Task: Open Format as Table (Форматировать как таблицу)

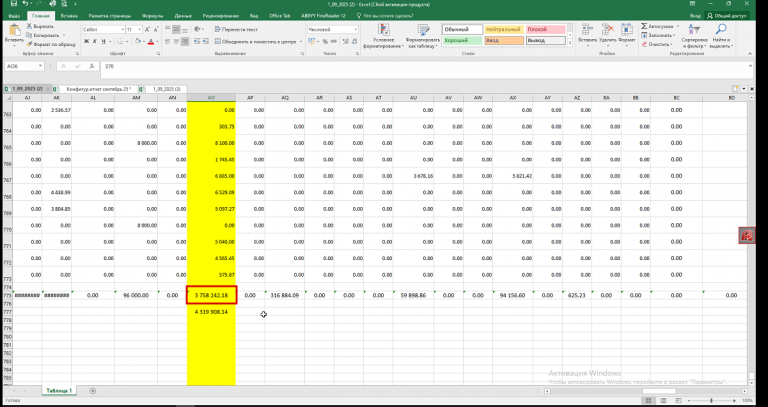Action: pos(423,36)
